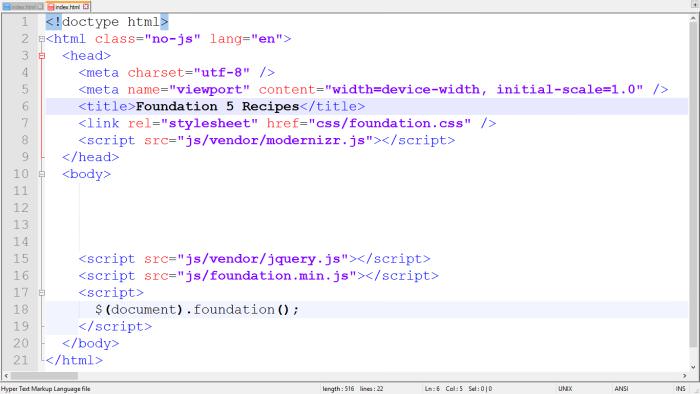Click Hyper Text Markup Language file status label
Viewport: 700px width, 394px height.
[x=46, y=389]
